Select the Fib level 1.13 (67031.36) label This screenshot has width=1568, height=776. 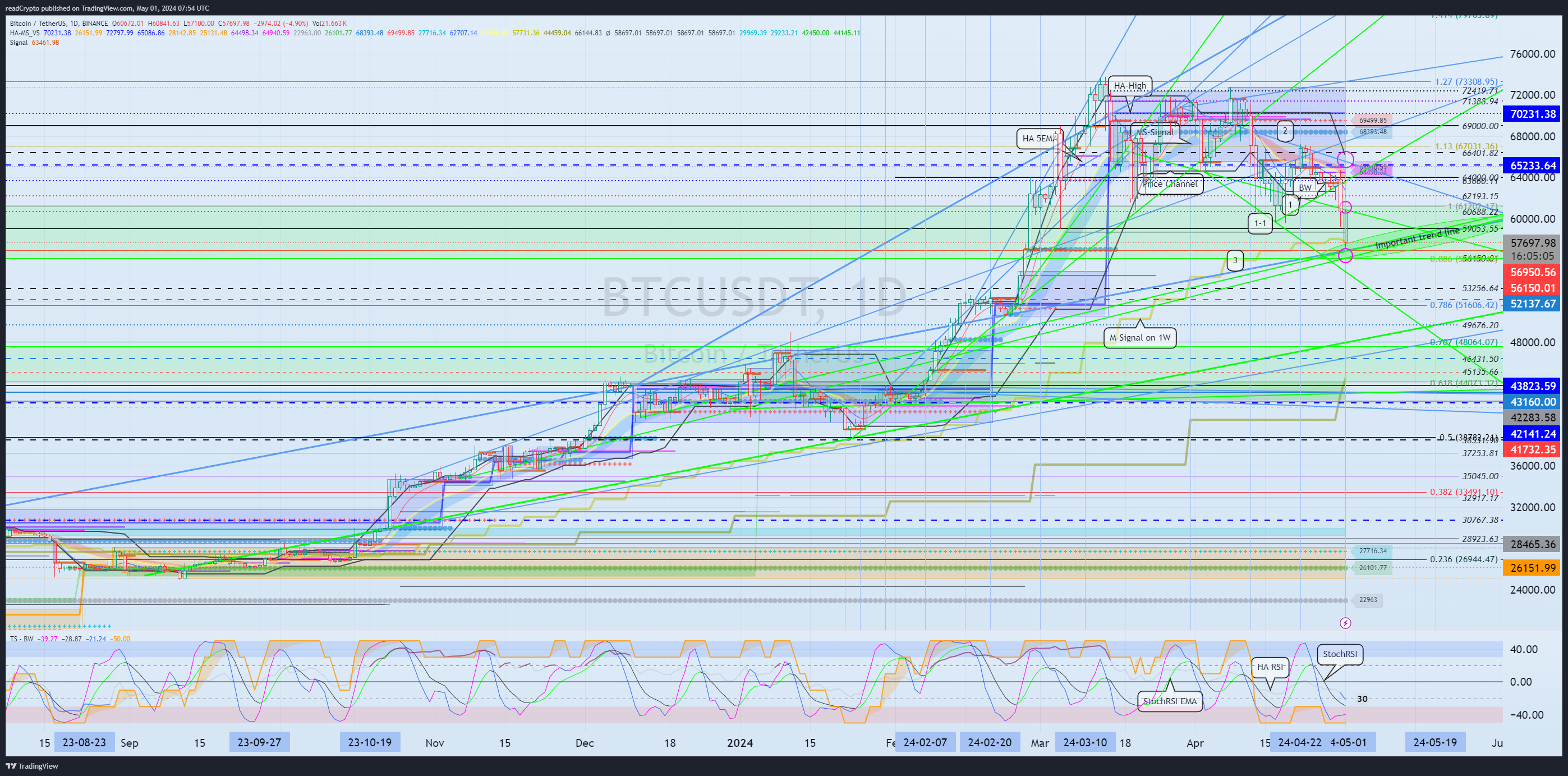(1466, 146)
